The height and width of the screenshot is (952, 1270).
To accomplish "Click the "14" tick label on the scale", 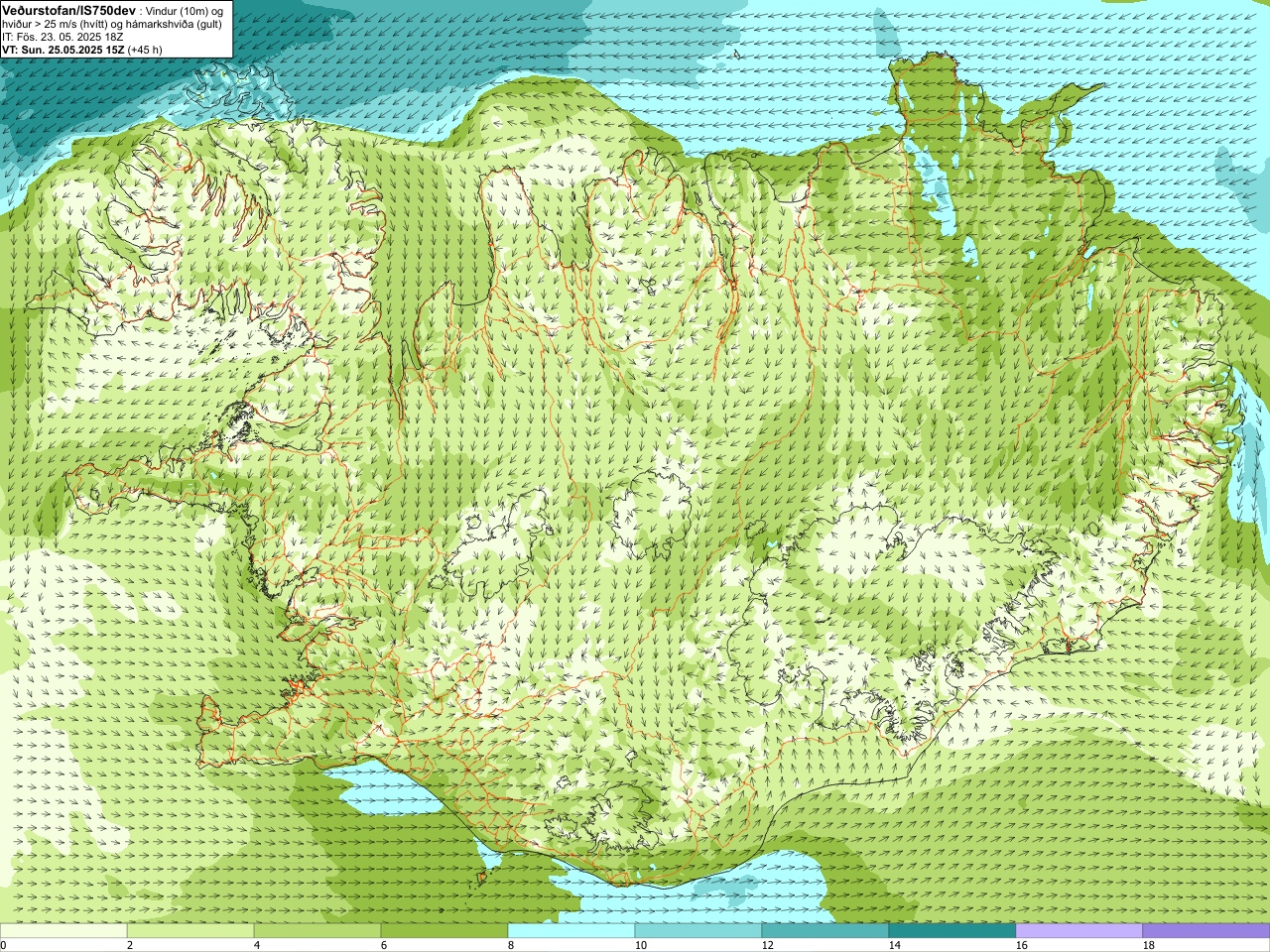I will 894,945.
